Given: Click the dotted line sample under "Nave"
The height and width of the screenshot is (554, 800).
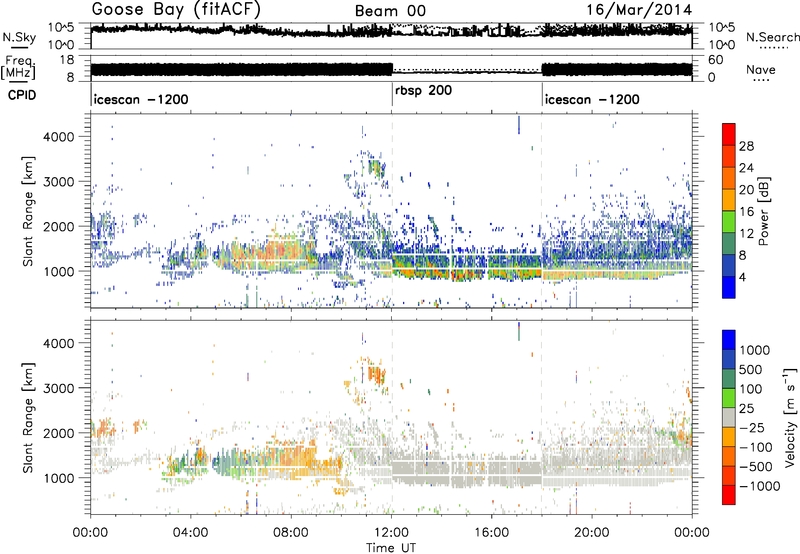Looking at the screenshot, I should pos(761,80).
